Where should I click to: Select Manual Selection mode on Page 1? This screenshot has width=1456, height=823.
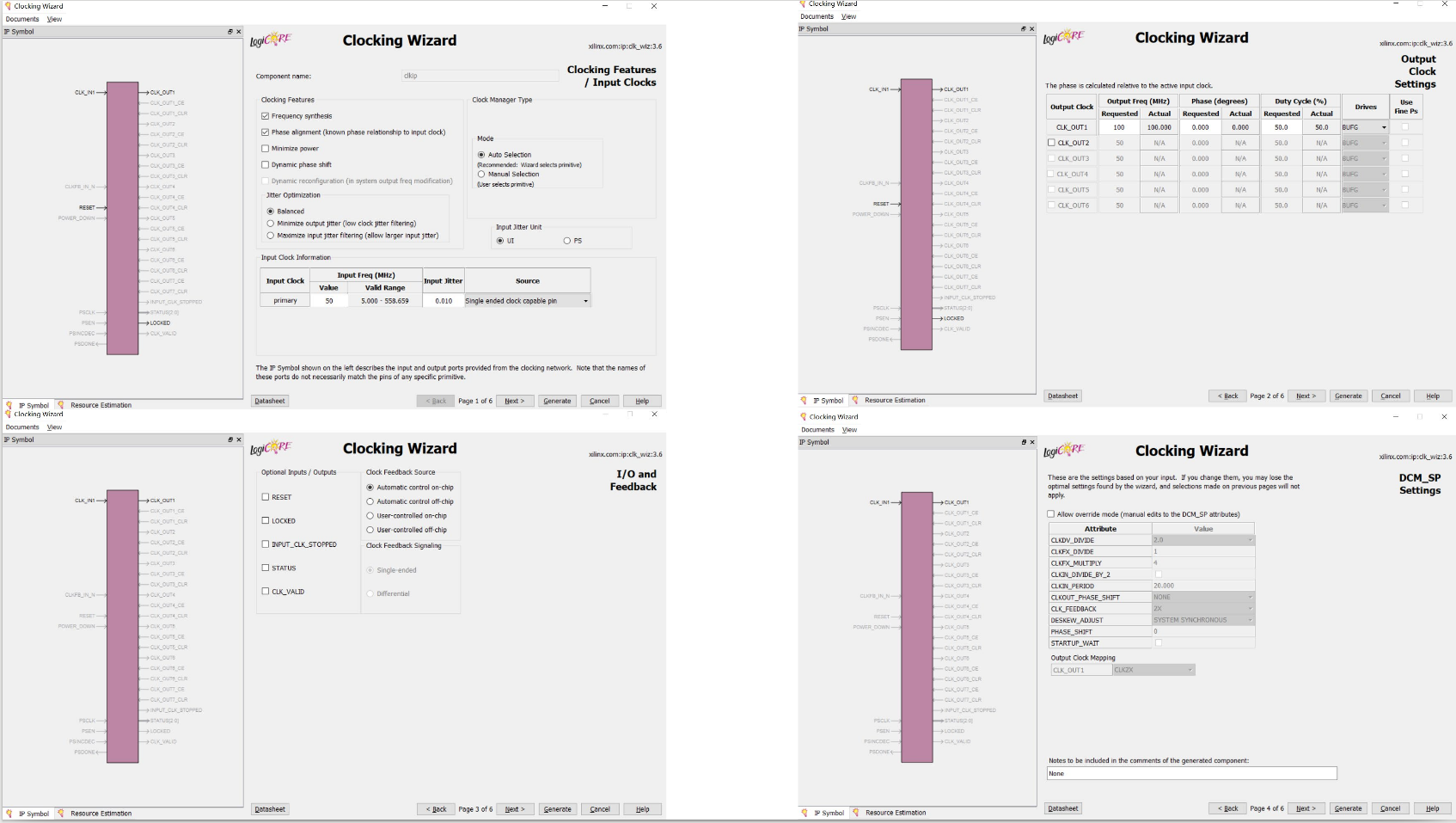[x=481, y=175]
